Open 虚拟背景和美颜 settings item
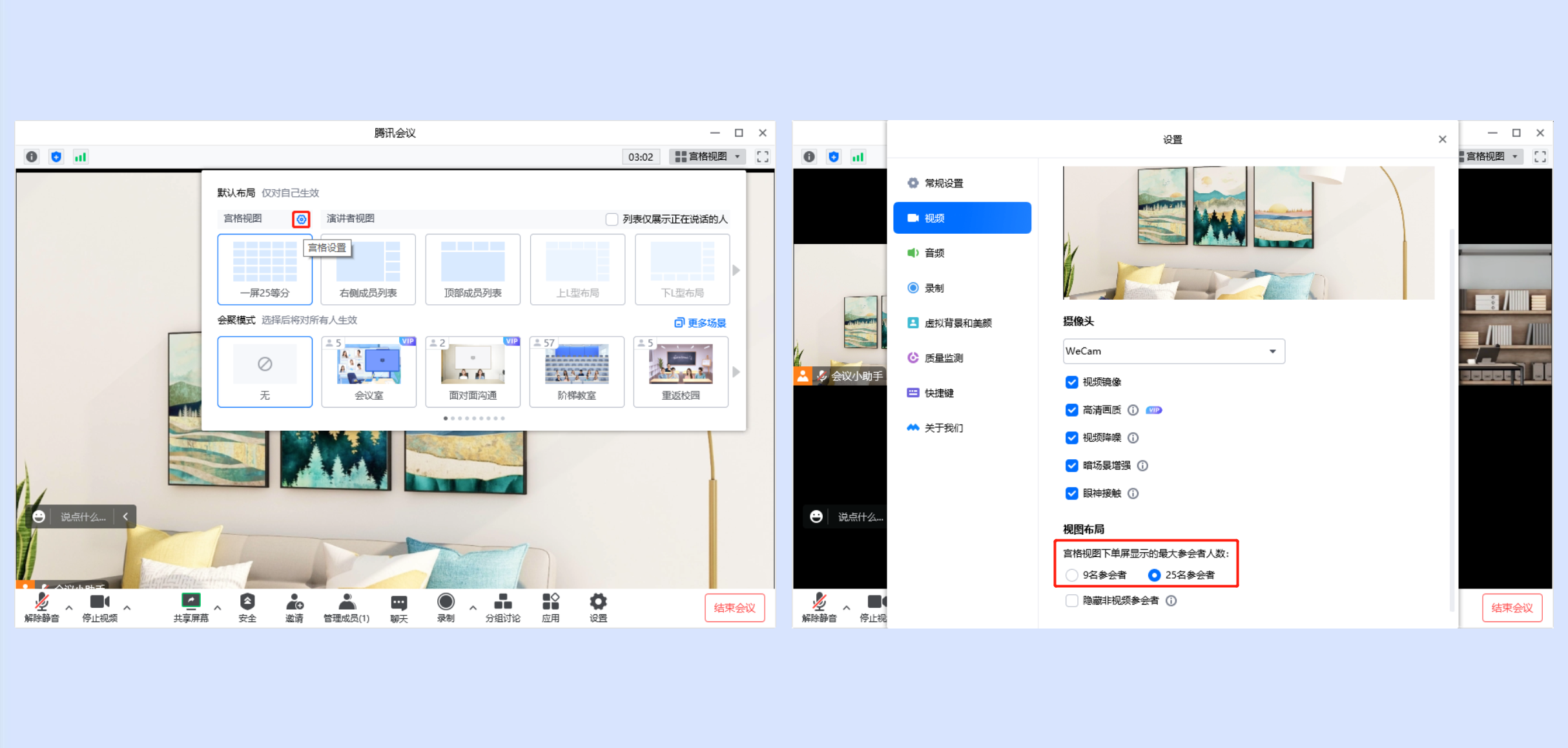 [962, 322]
